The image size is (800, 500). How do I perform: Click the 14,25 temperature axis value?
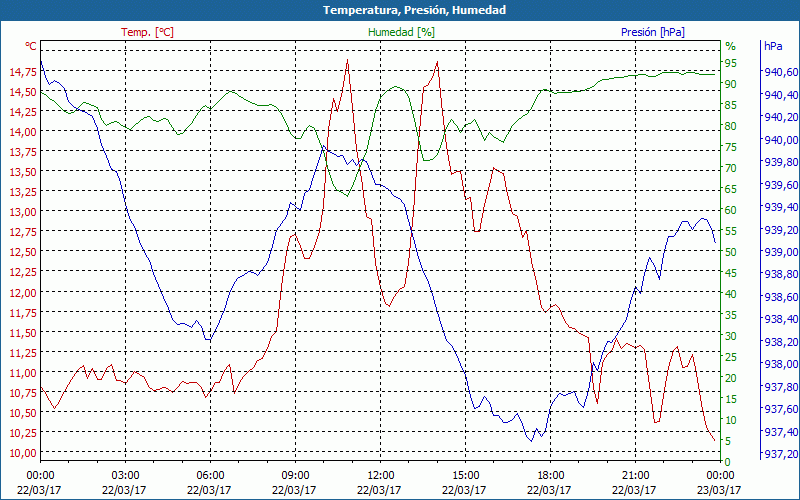tap(23, 112)
